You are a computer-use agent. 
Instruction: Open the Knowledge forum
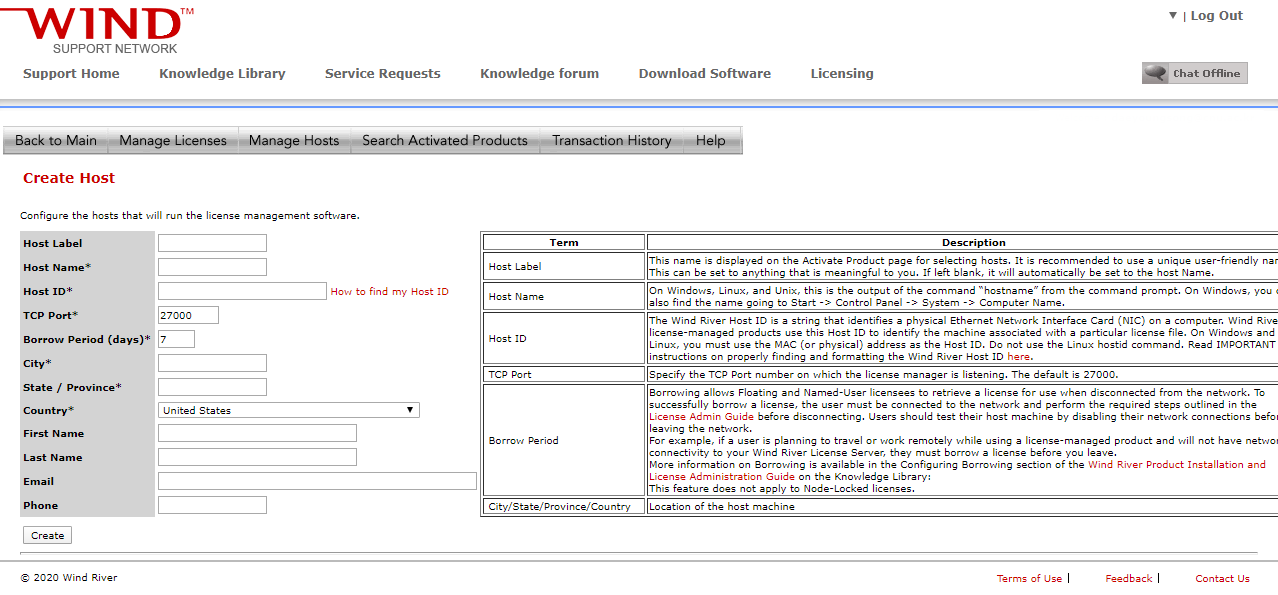click(539, 73)
